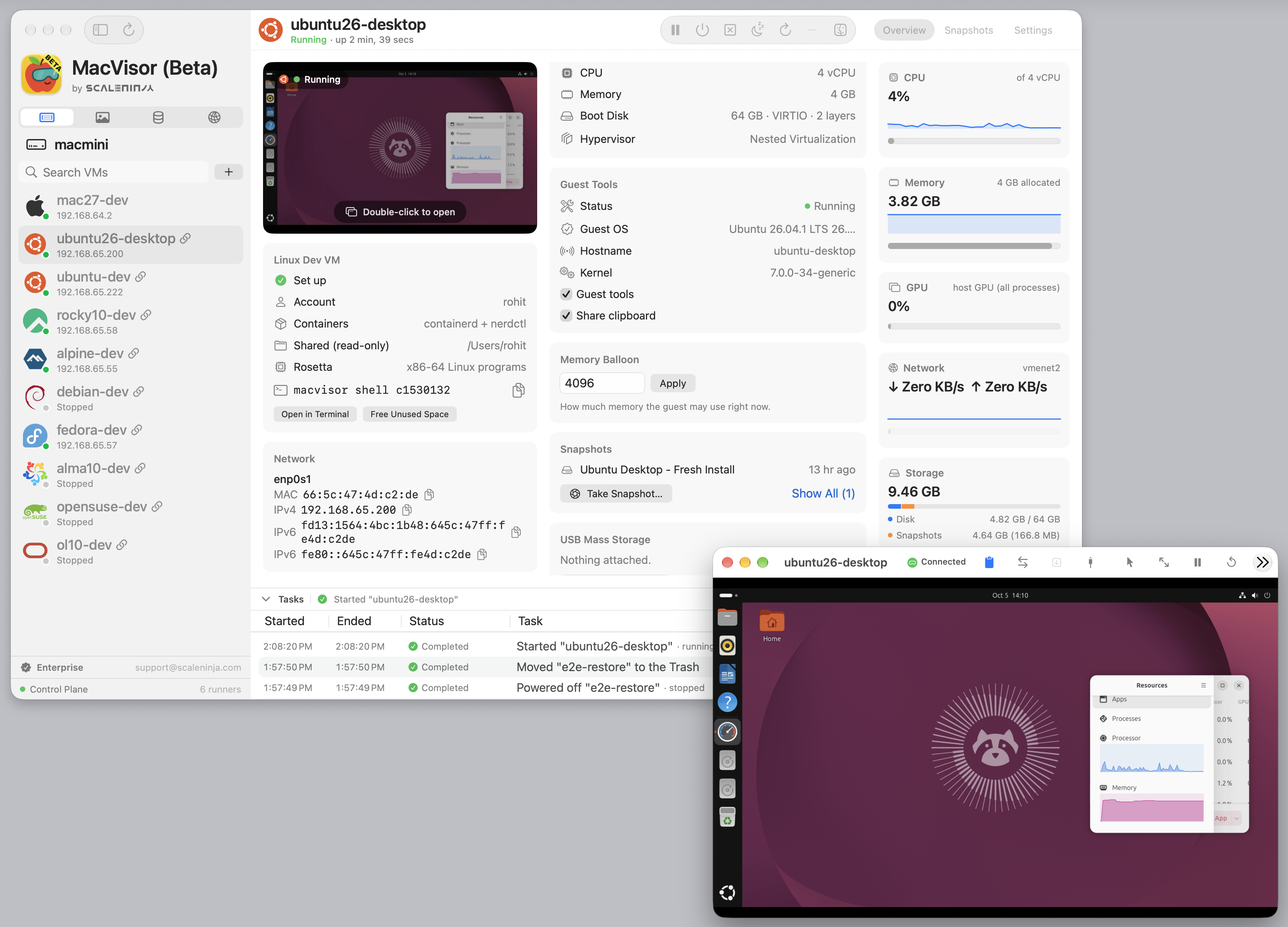Click the Memory Balloon value field
This screenshot has height=927, width=1288.
click(602, 383)
